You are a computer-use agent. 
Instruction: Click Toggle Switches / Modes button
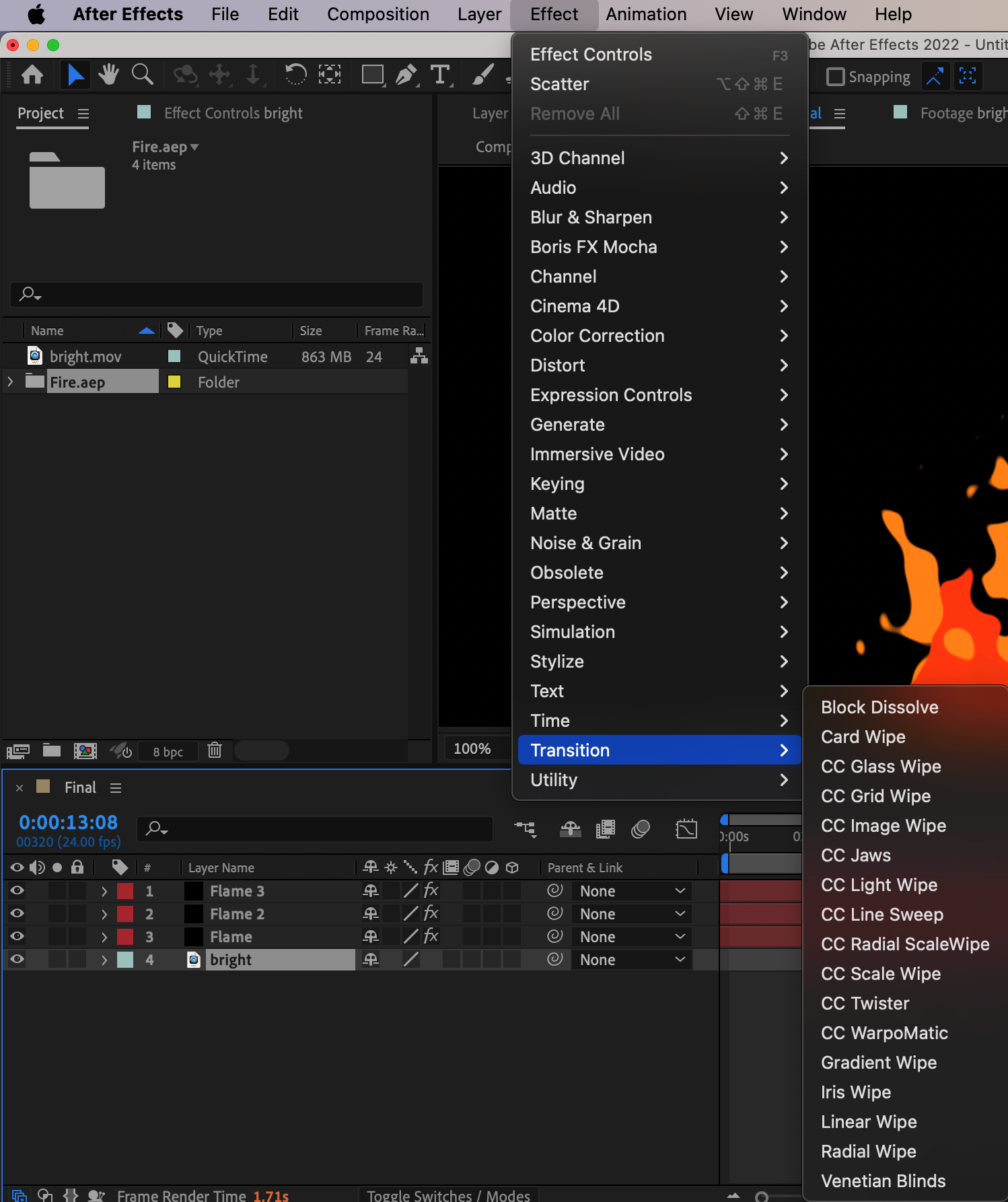pyautogui.click(x=448, y=1195)
